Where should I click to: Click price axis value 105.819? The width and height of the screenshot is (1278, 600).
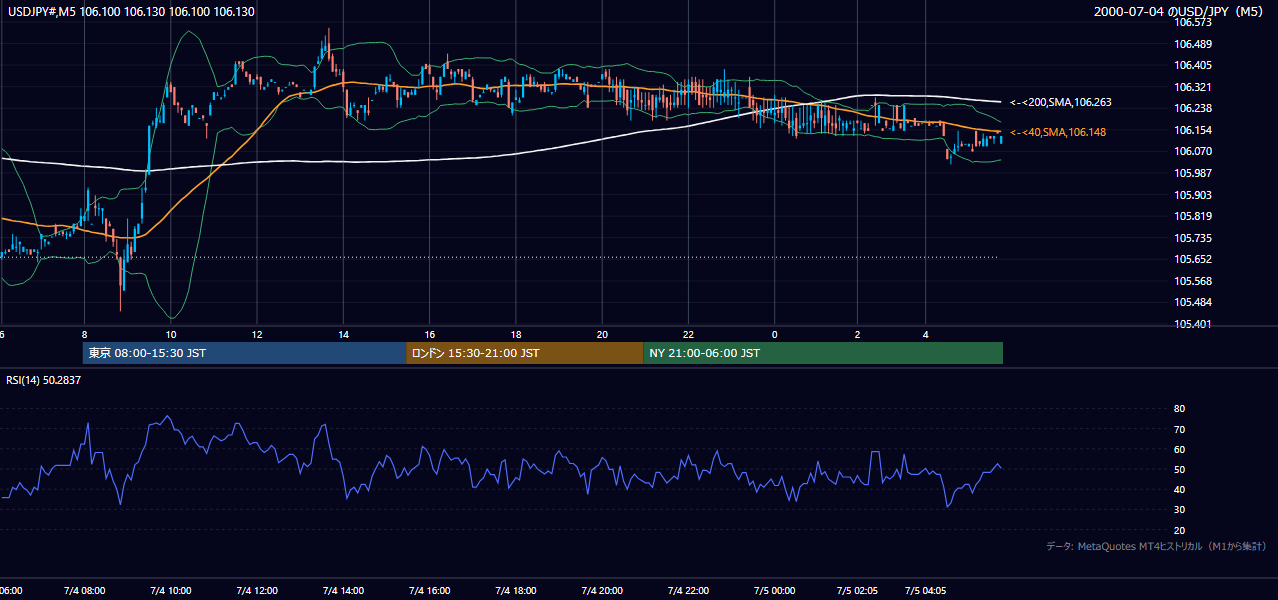1192,216
